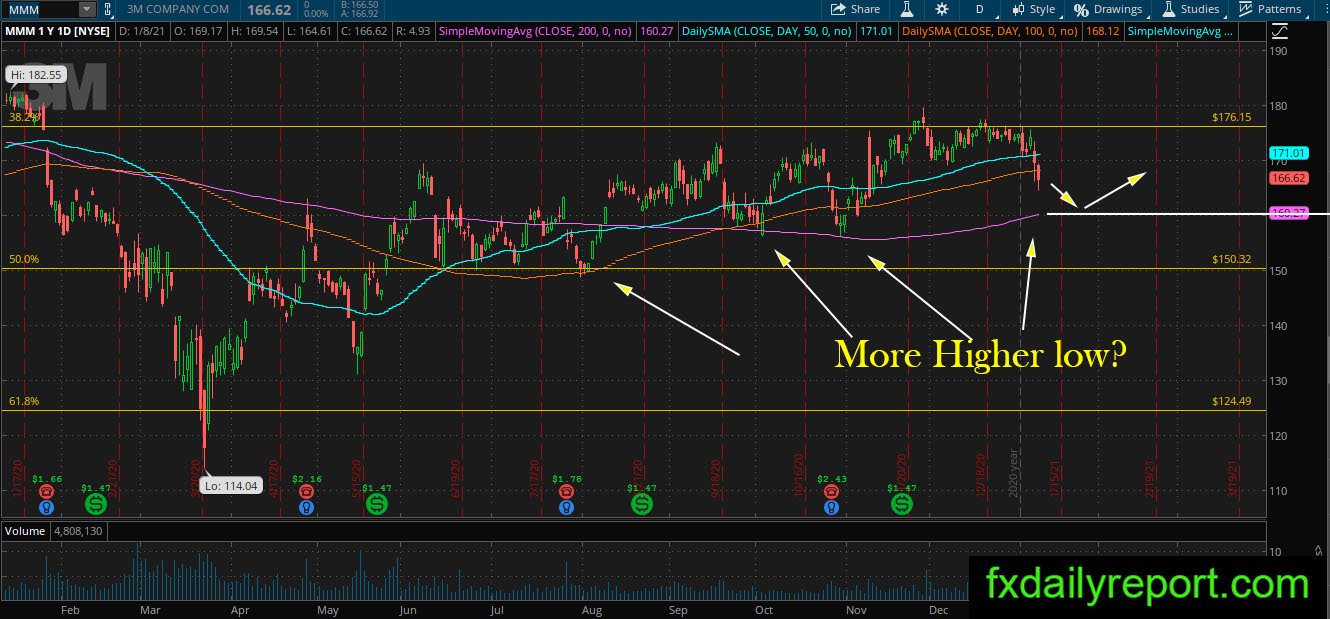This screenshot has width=1330, height=619.
Task: Click the red 166.62 price axis bubble
Action: tap(1289, 178)
